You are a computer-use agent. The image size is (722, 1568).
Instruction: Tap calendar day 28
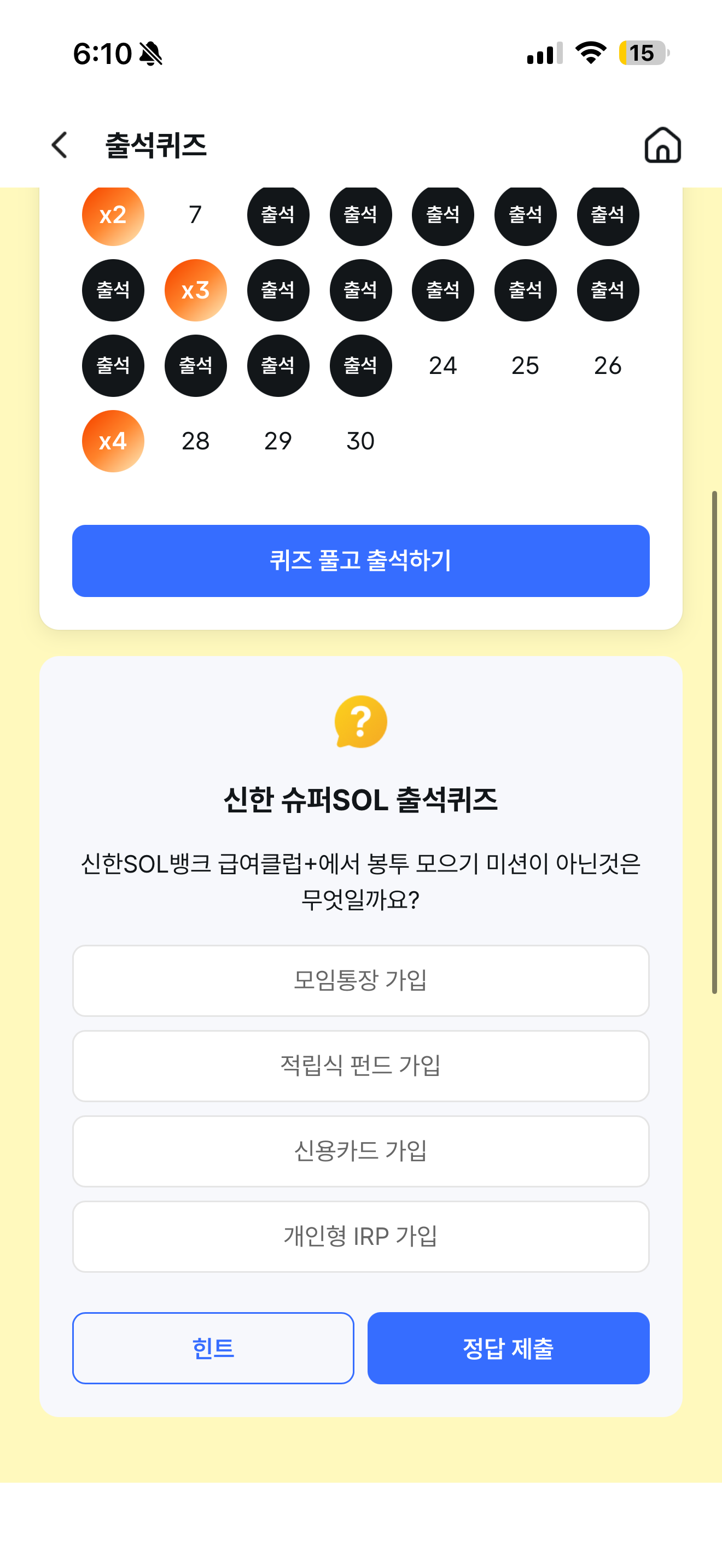[195, 441]
